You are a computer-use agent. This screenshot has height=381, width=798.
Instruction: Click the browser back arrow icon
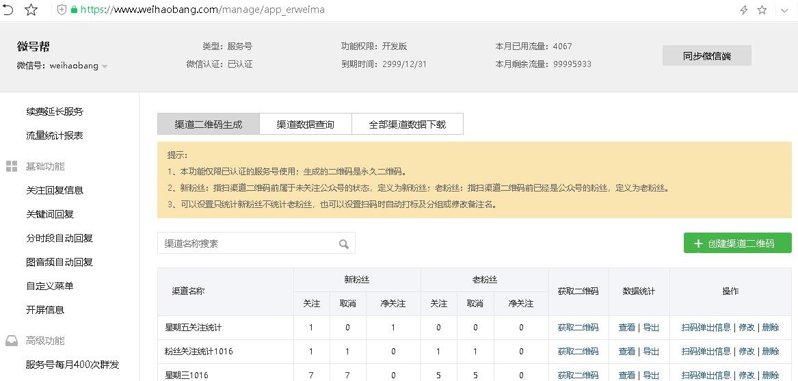8,10
